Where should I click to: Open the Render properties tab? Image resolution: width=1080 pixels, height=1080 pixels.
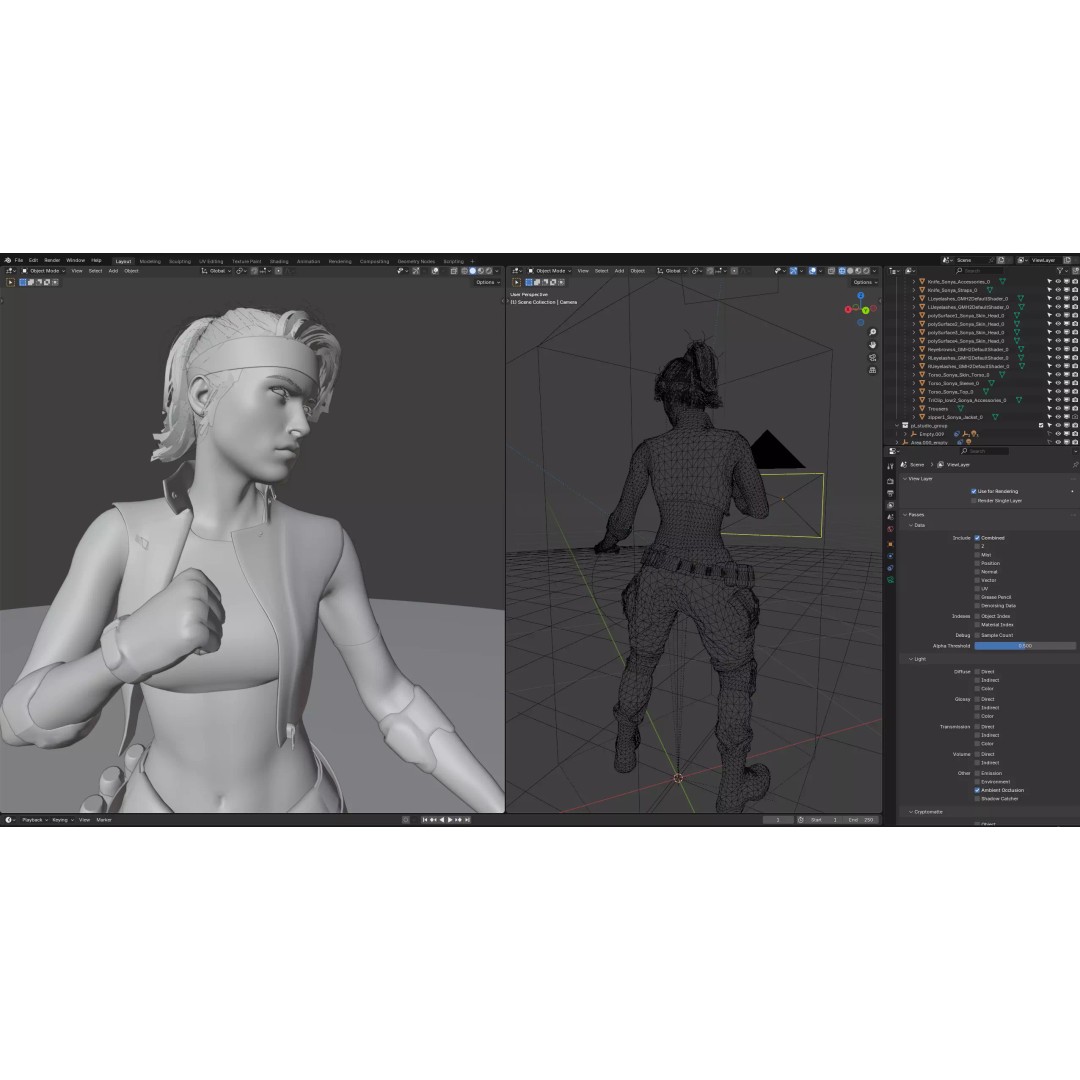coord(891,481)
